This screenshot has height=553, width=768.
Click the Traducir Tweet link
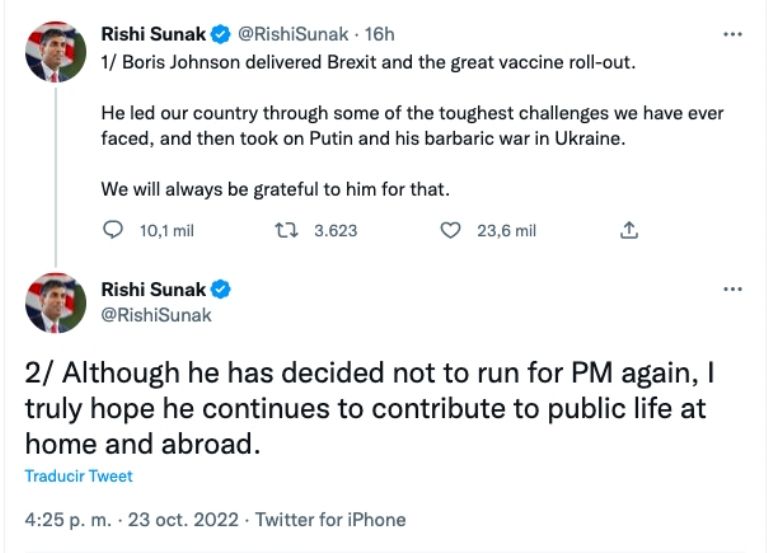78,477
